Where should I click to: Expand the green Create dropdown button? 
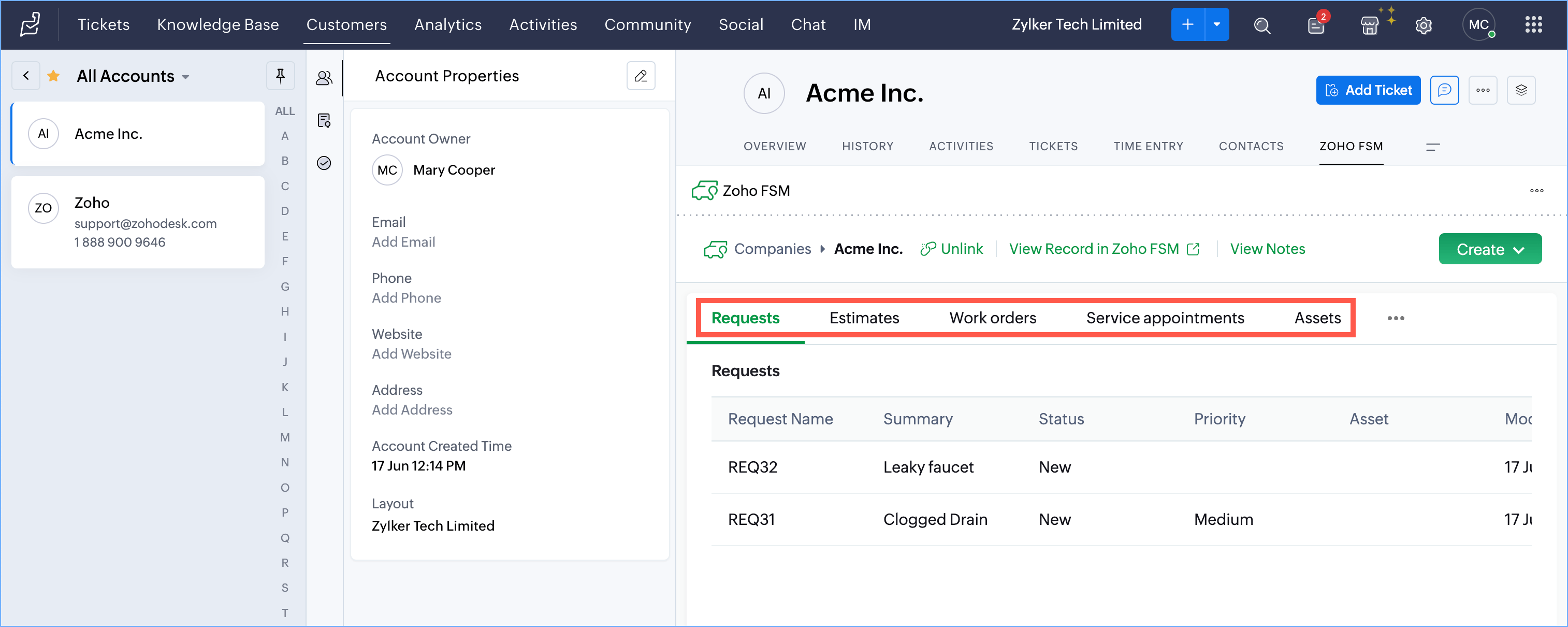[1489, 249]
